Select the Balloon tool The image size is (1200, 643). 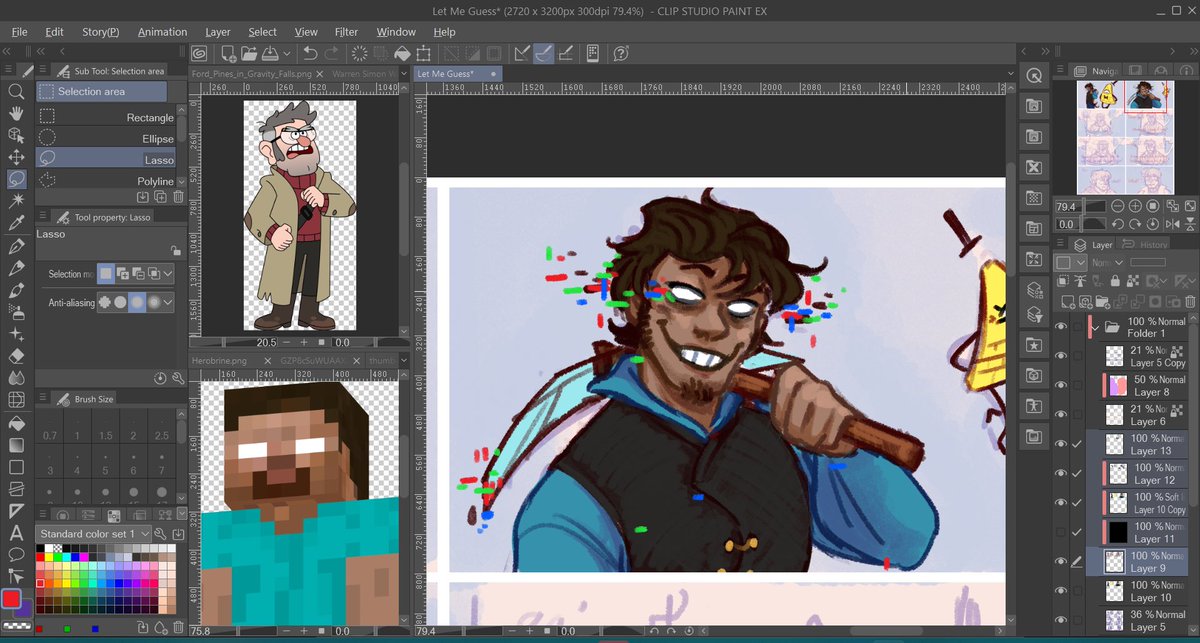[16, 554]
